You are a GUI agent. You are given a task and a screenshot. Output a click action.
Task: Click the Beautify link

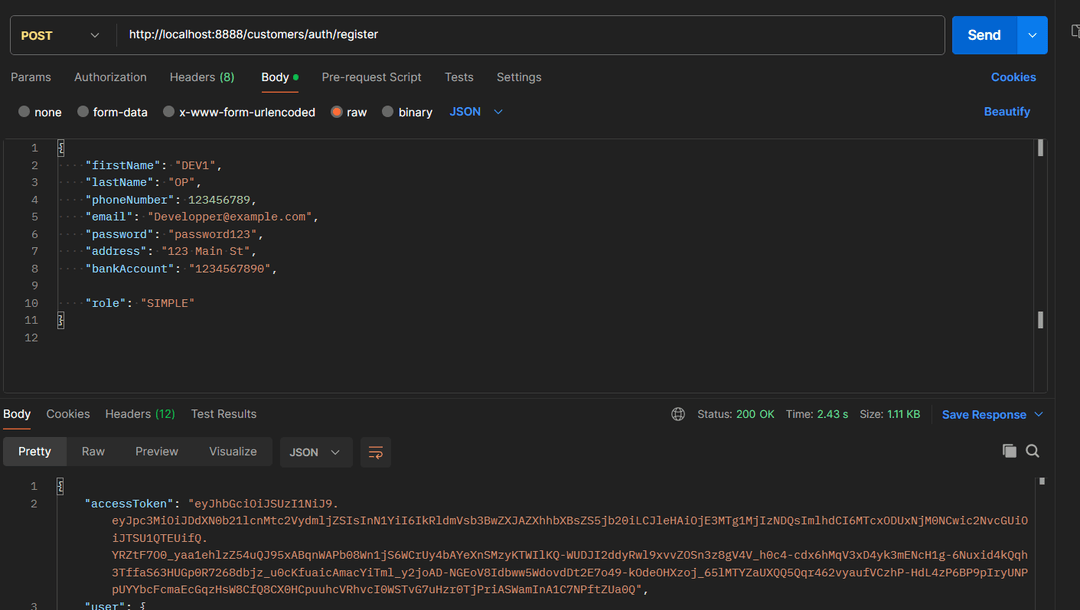[x=1006, y=112]
